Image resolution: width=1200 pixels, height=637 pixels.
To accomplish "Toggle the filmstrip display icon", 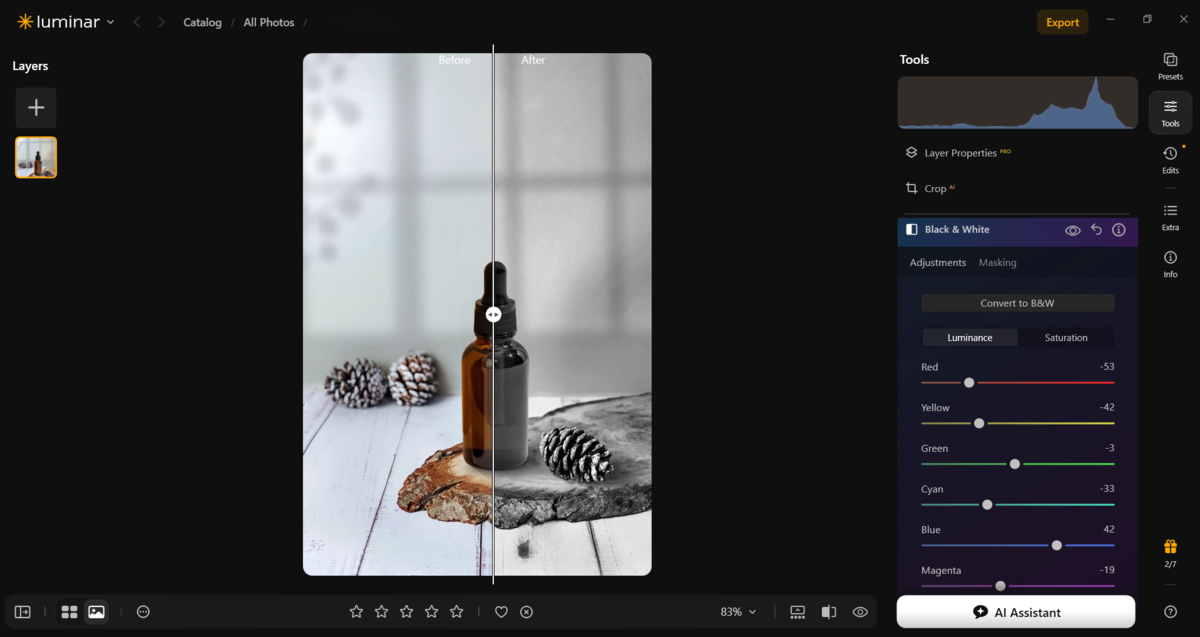I will 797,612.
